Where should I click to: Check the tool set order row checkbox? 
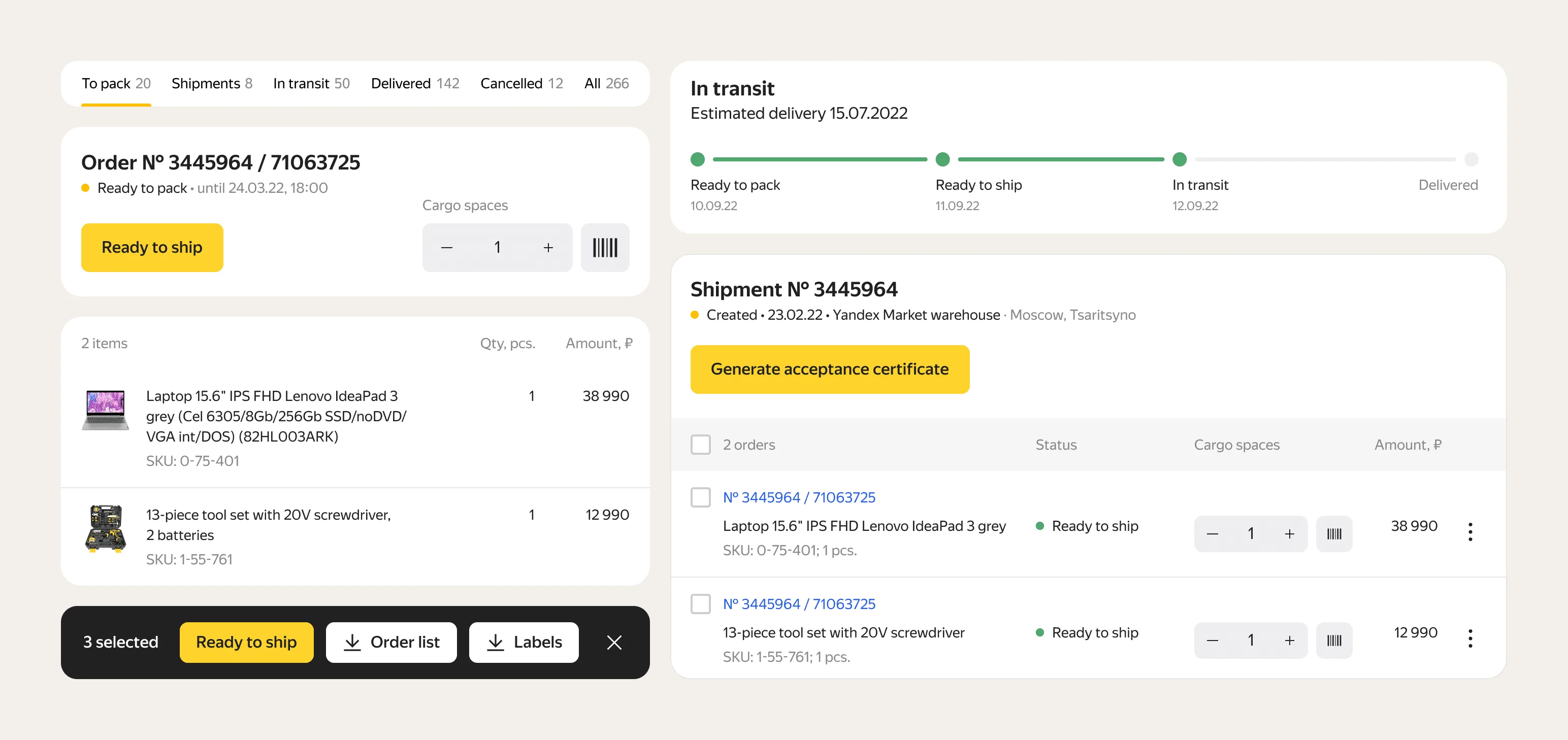click(x=701, y=603)
